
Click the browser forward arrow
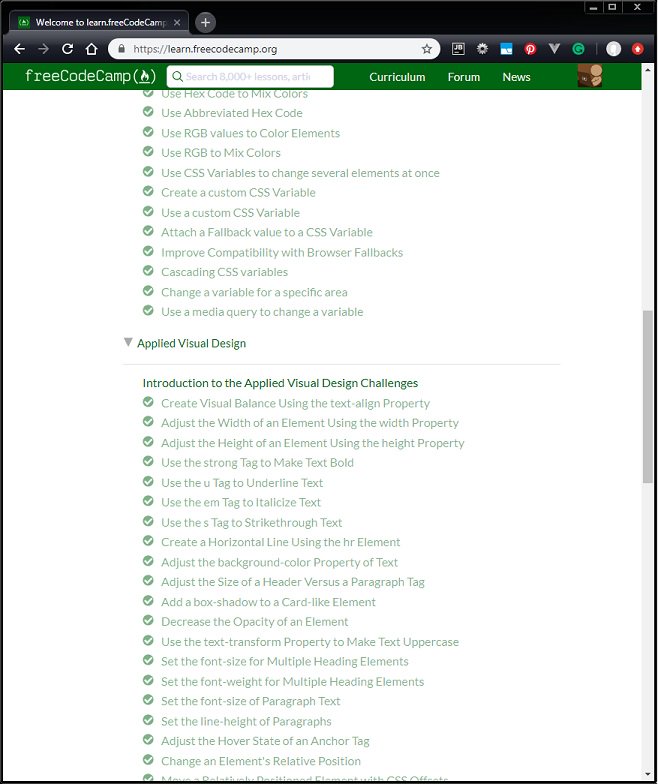[x=44, y=49]
